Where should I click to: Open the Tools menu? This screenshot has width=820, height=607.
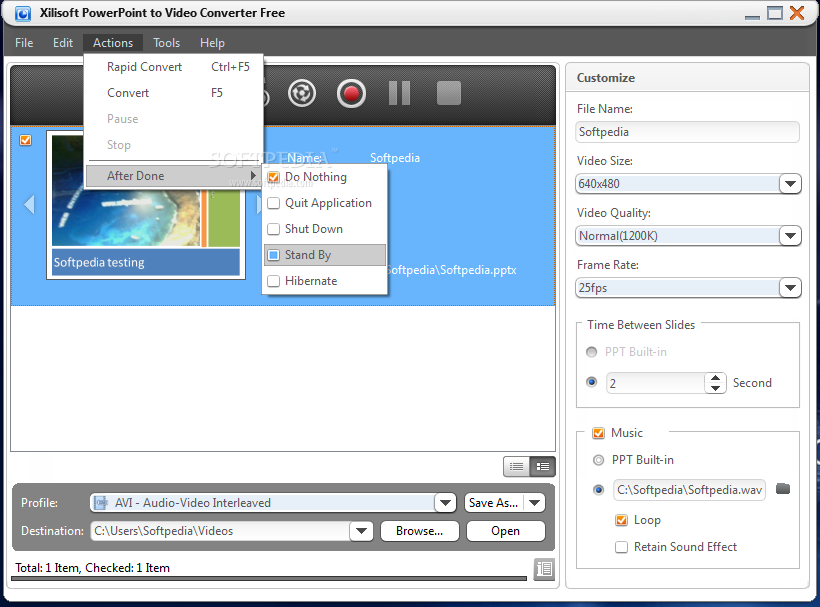coord(166,43)
